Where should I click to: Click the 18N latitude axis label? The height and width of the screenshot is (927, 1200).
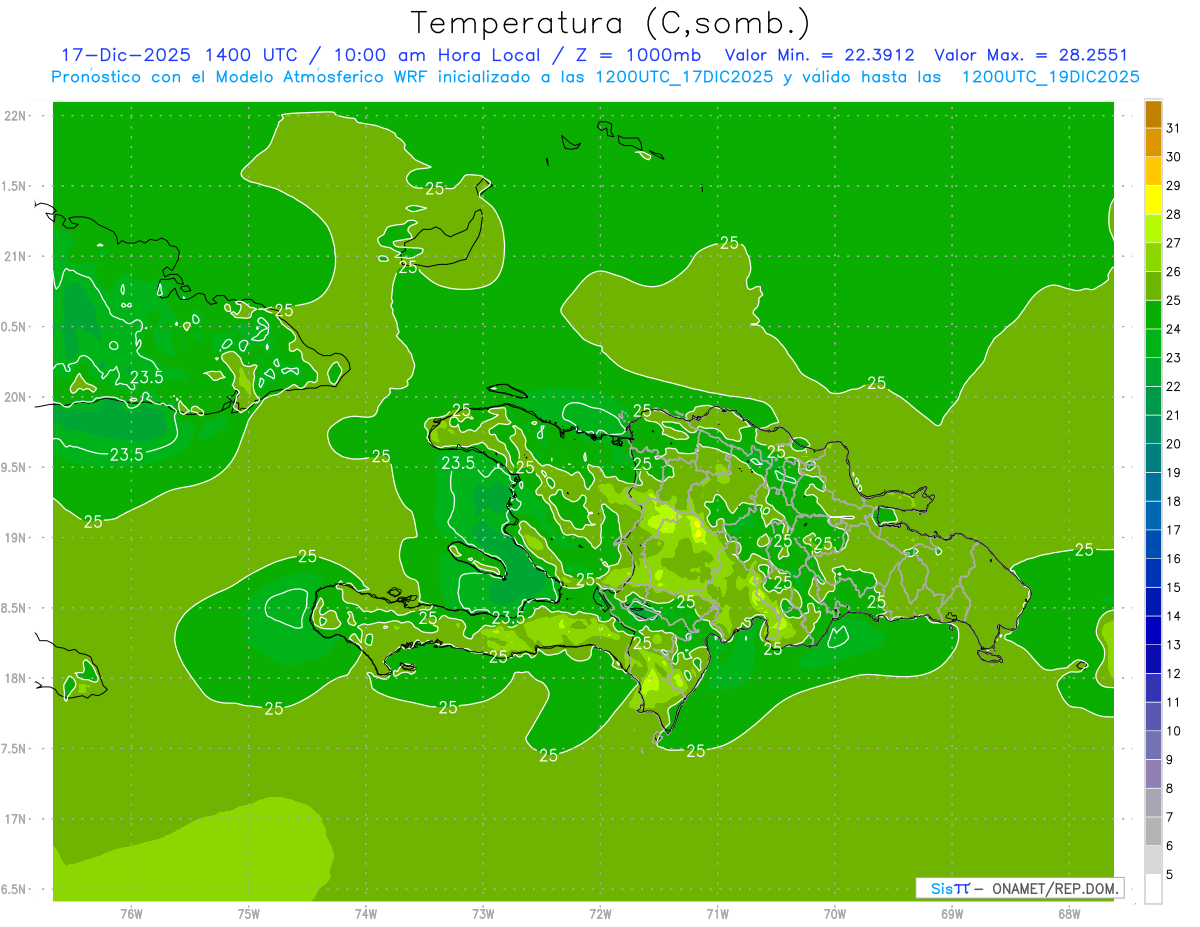coord(15,678)
